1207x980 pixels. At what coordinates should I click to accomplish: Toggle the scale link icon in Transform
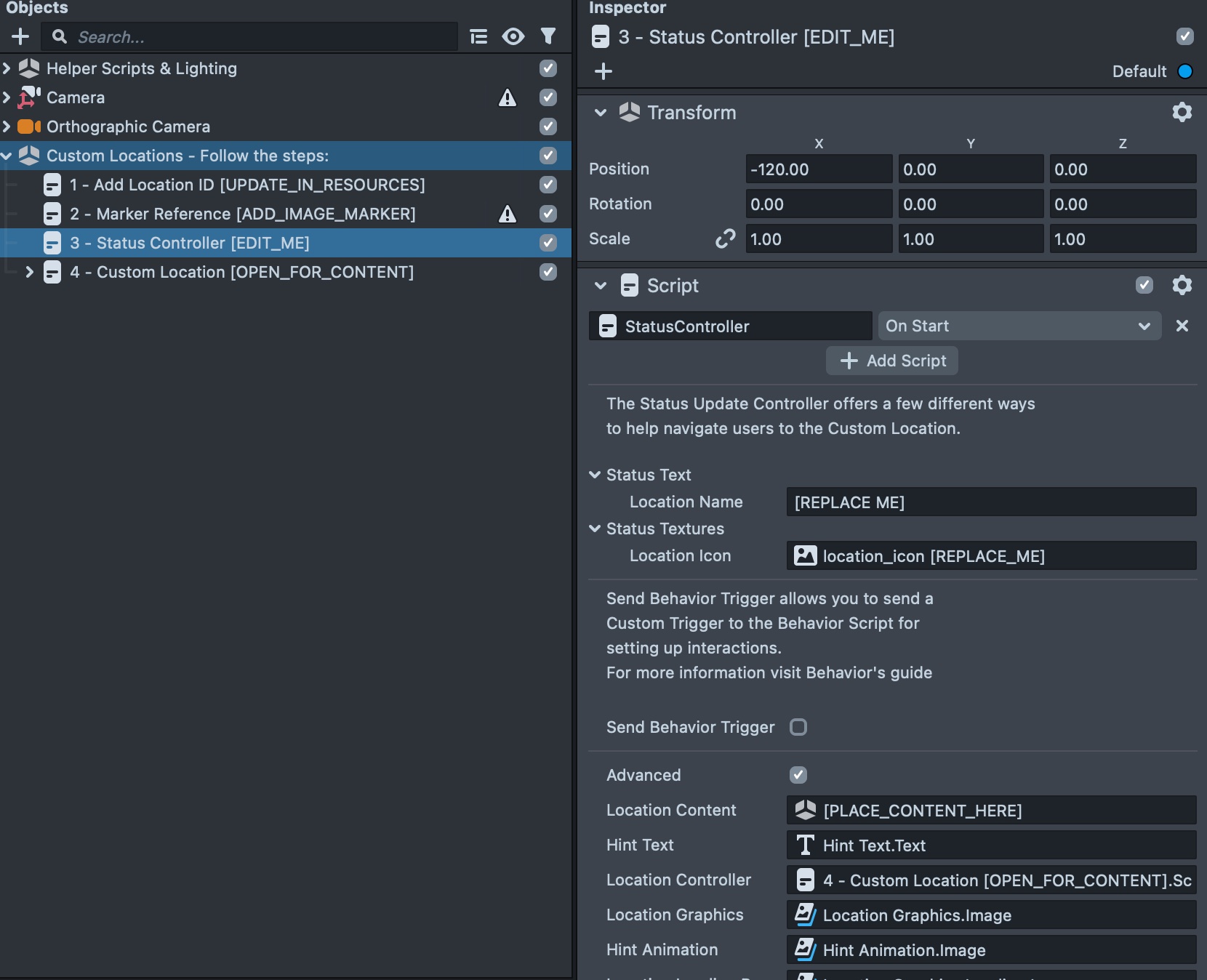[725, 238]
